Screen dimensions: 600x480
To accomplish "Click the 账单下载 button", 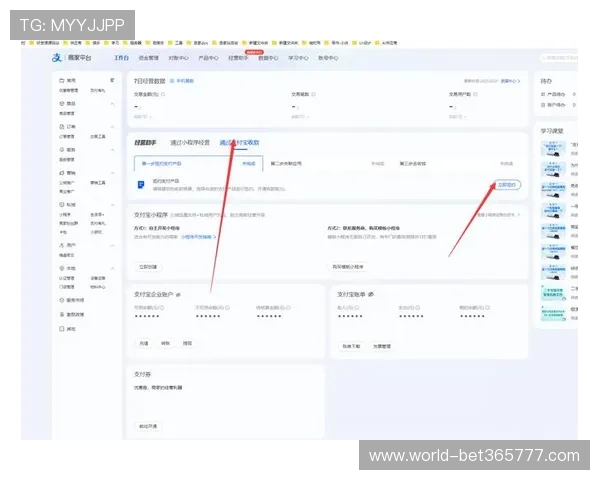I will [x=351, y=346].
